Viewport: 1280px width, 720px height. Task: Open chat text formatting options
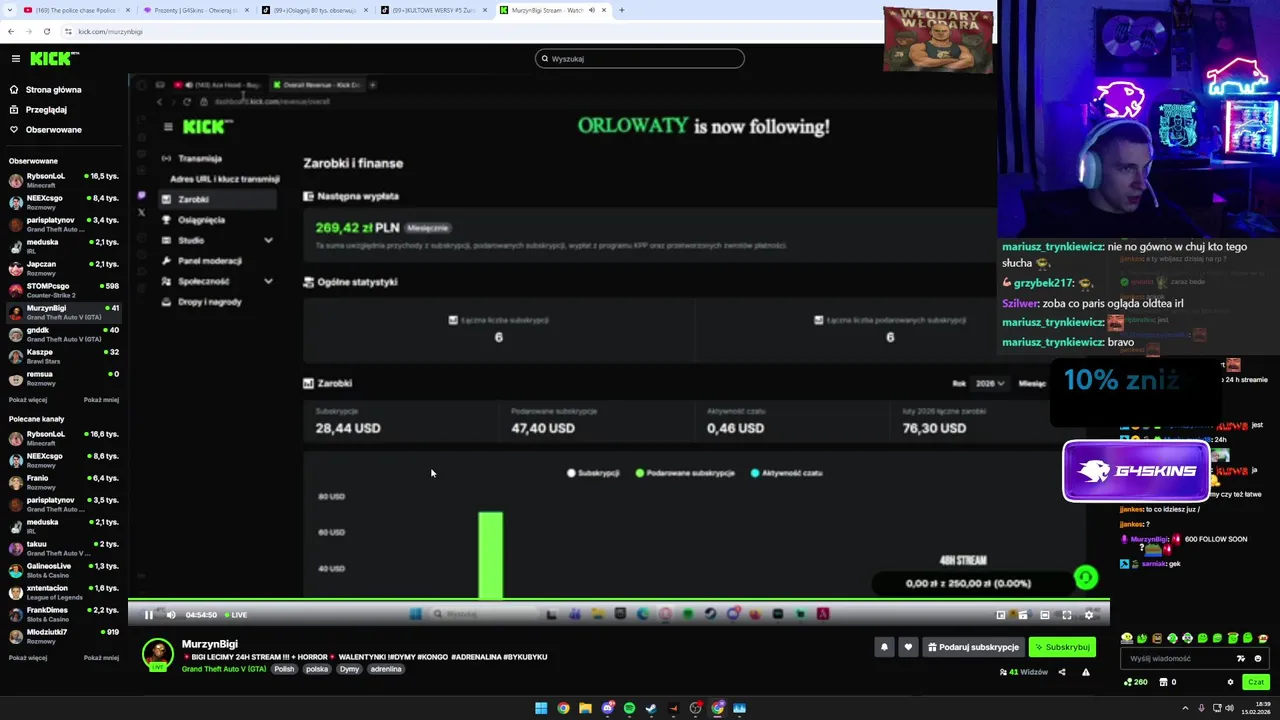[1241, 659]
